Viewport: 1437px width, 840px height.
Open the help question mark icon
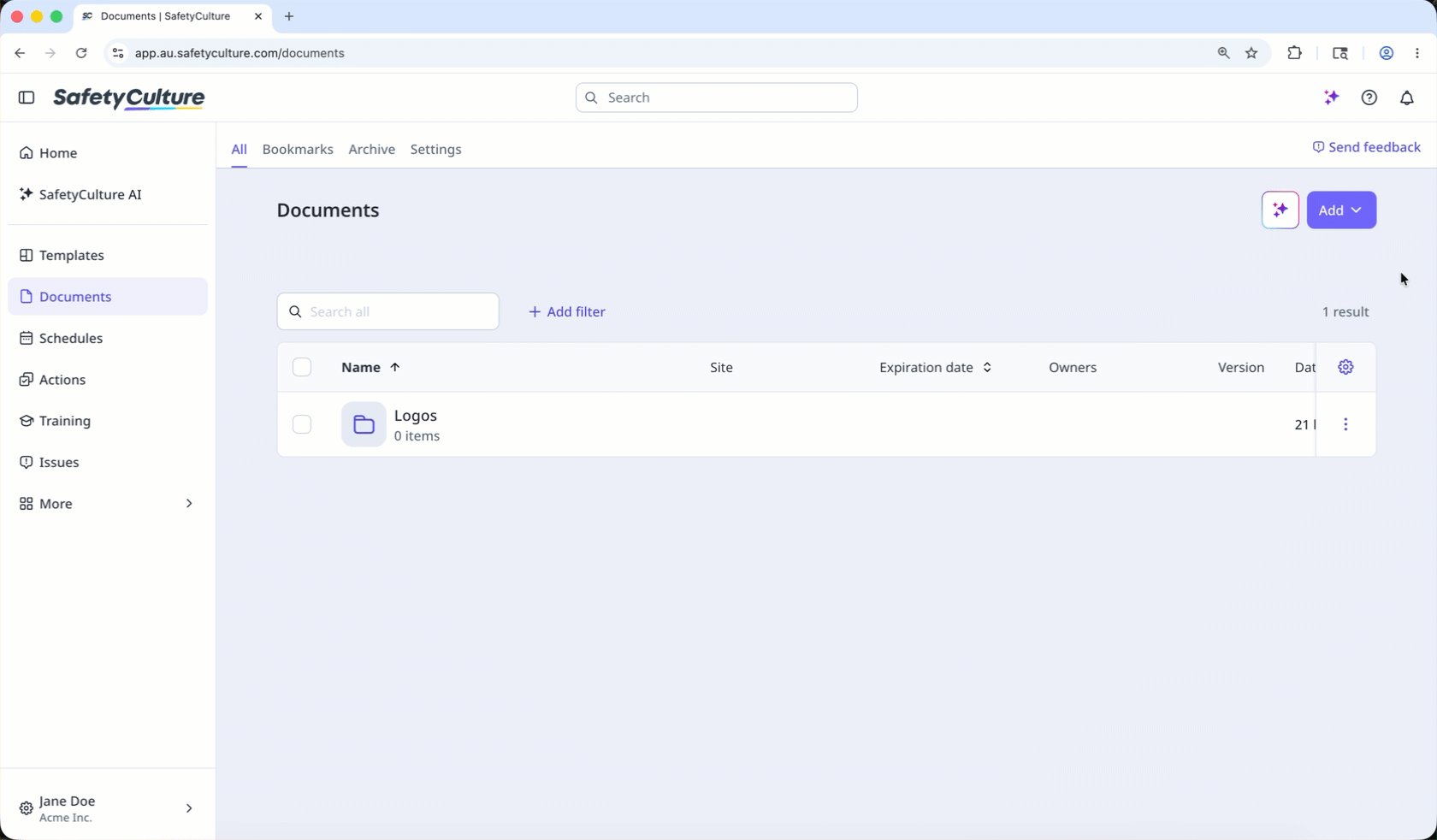(x=1369, y=98)
